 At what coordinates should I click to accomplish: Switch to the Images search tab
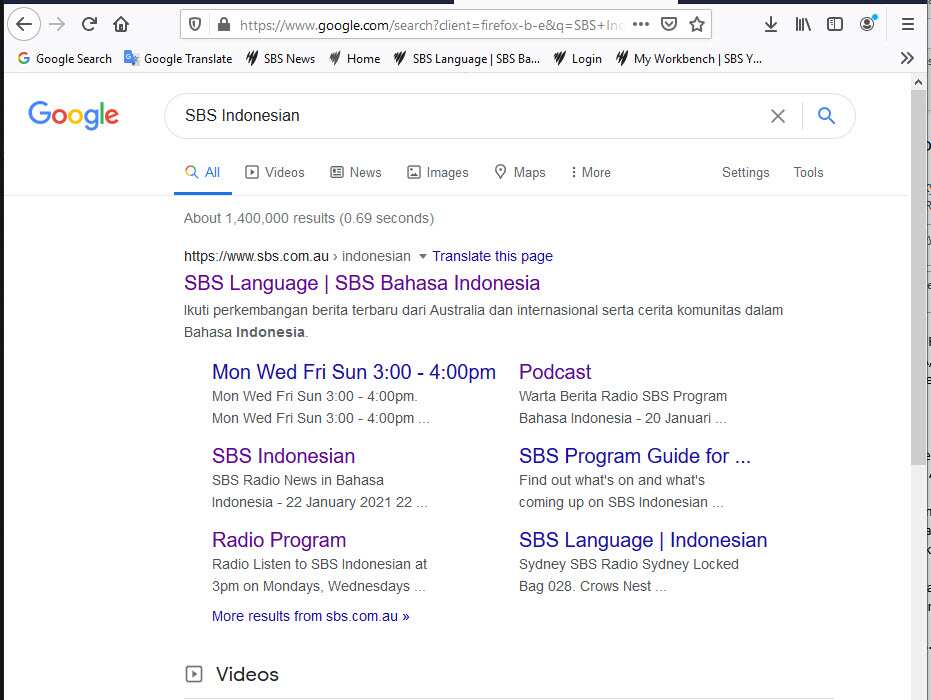437,172
